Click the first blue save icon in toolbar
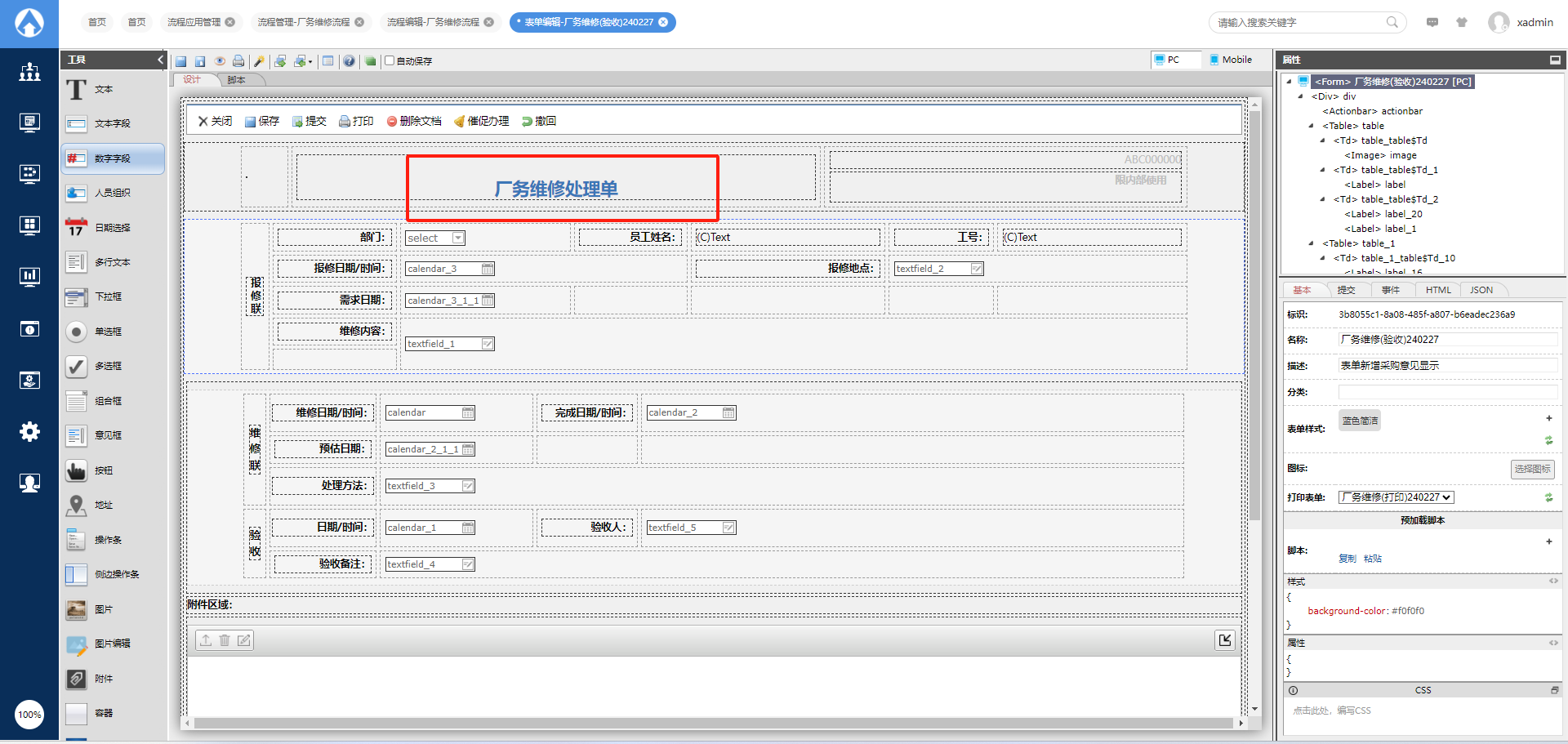Screen dimensions: 1568x744 point(181,61)
